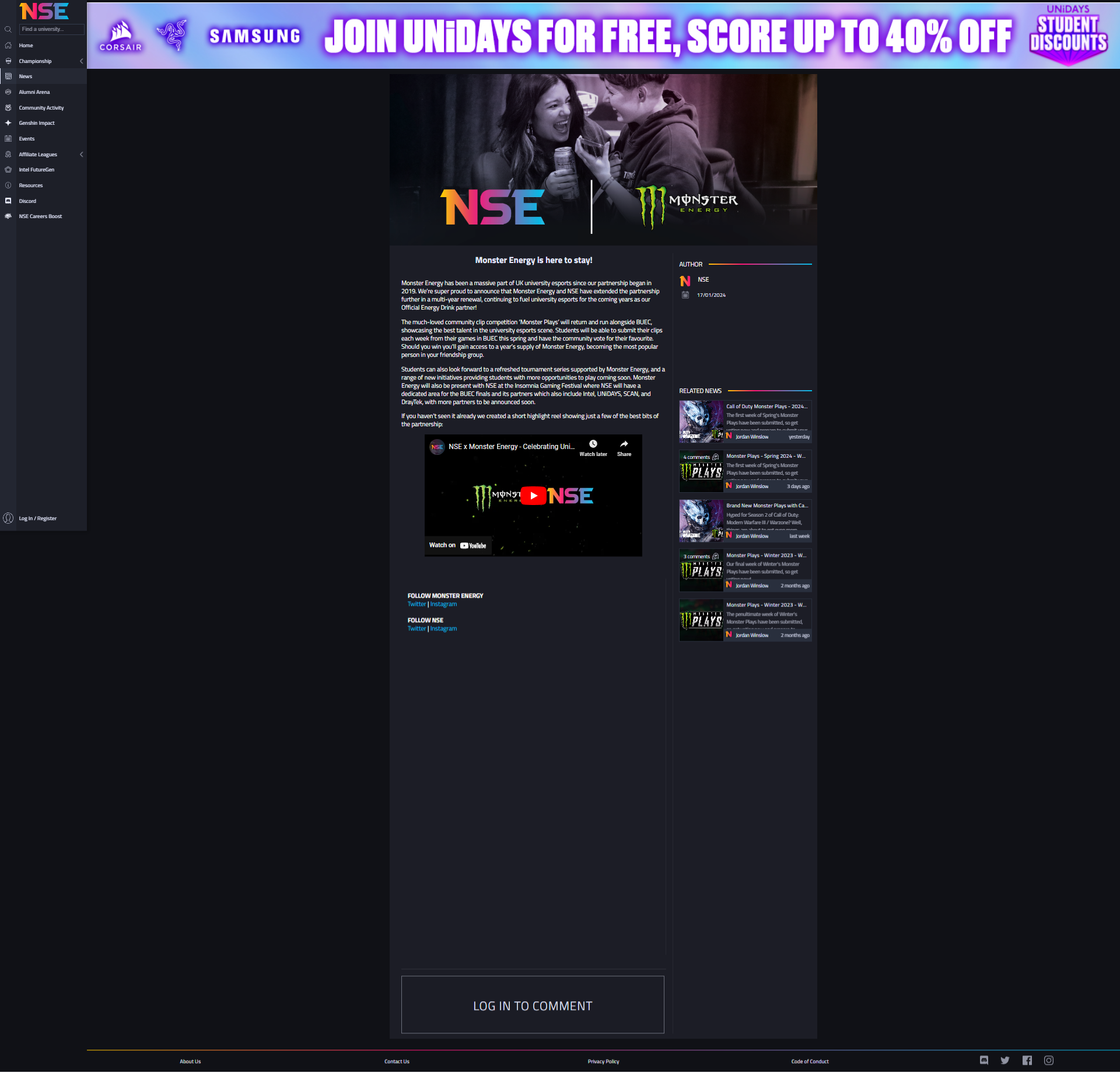
Task: Click the Watch later clock icon
Action: click(x=593, y=444)
